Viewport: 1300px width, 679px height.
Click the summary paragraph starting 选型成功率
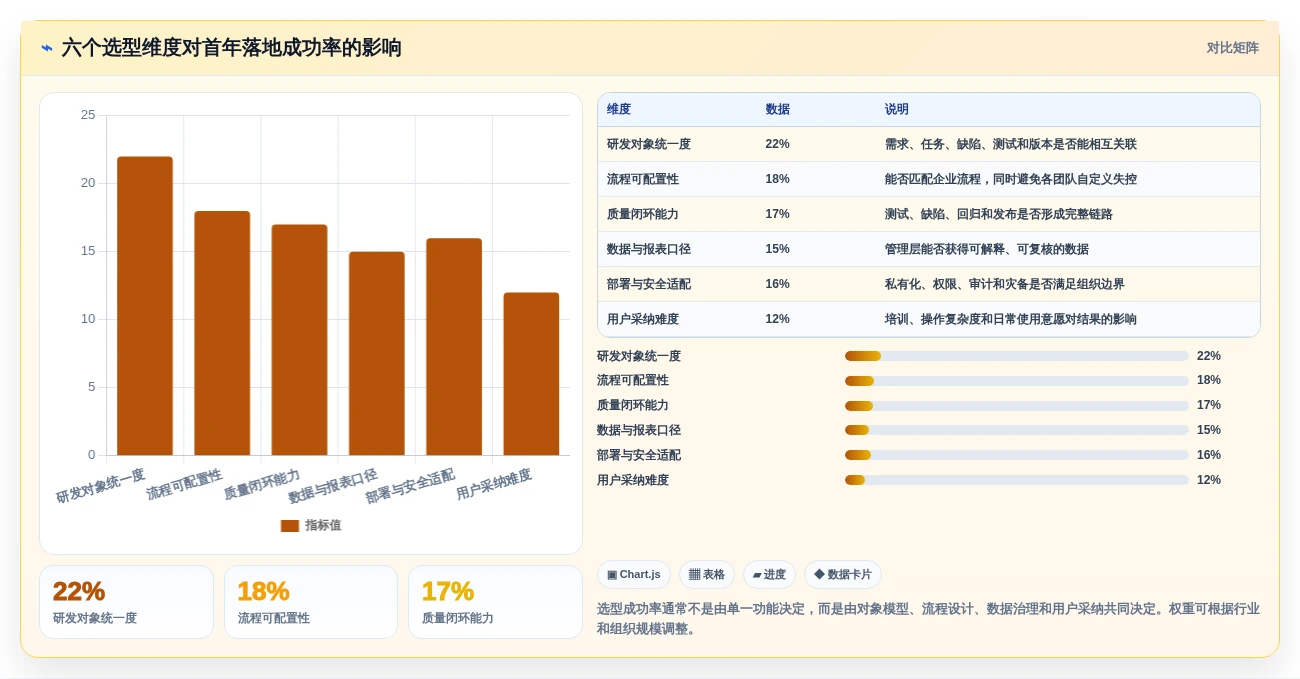928,618
